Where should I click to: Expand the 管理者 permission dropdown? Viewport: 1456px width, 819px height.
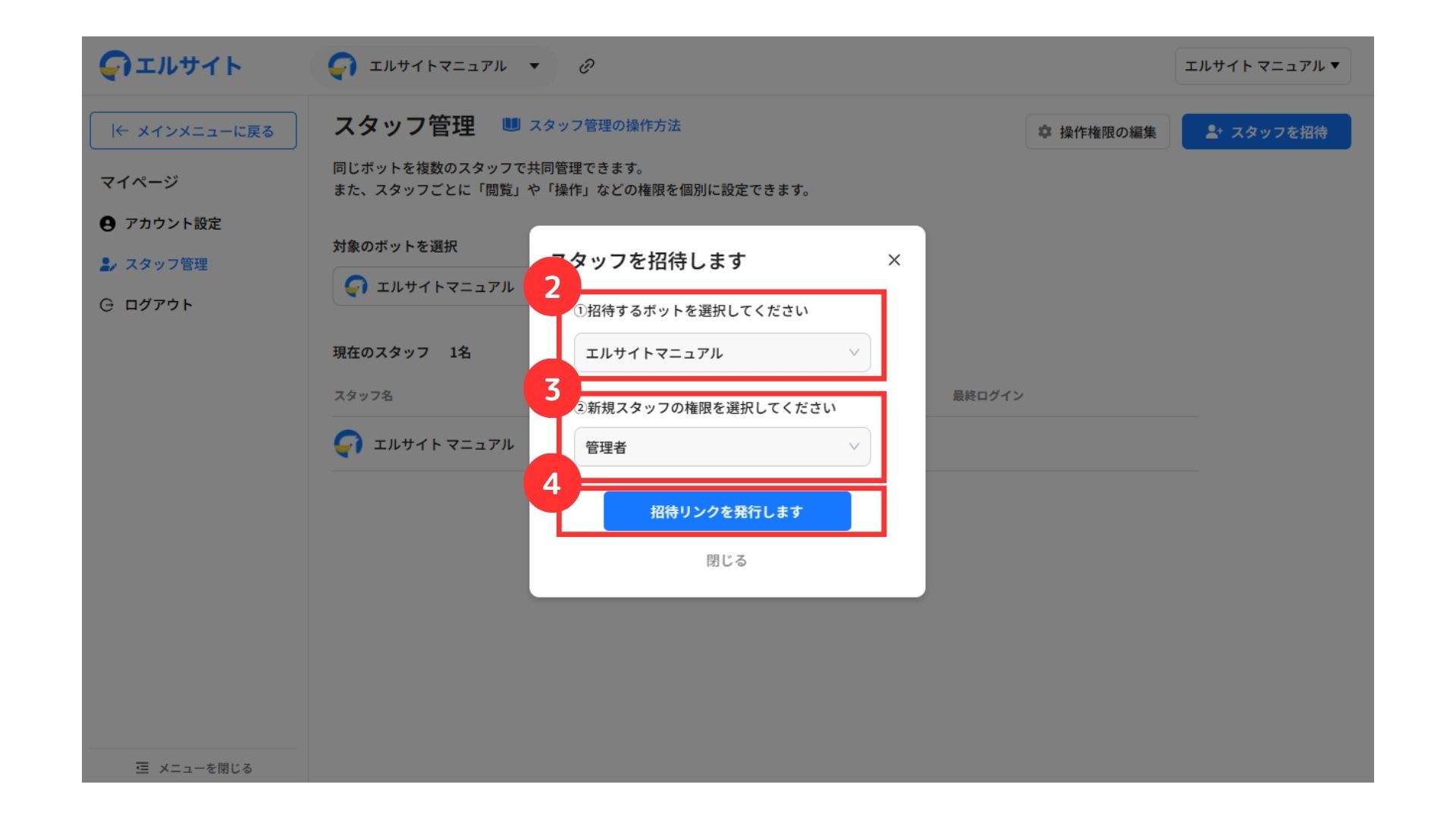pyautogui.click(x=721, y=447)
